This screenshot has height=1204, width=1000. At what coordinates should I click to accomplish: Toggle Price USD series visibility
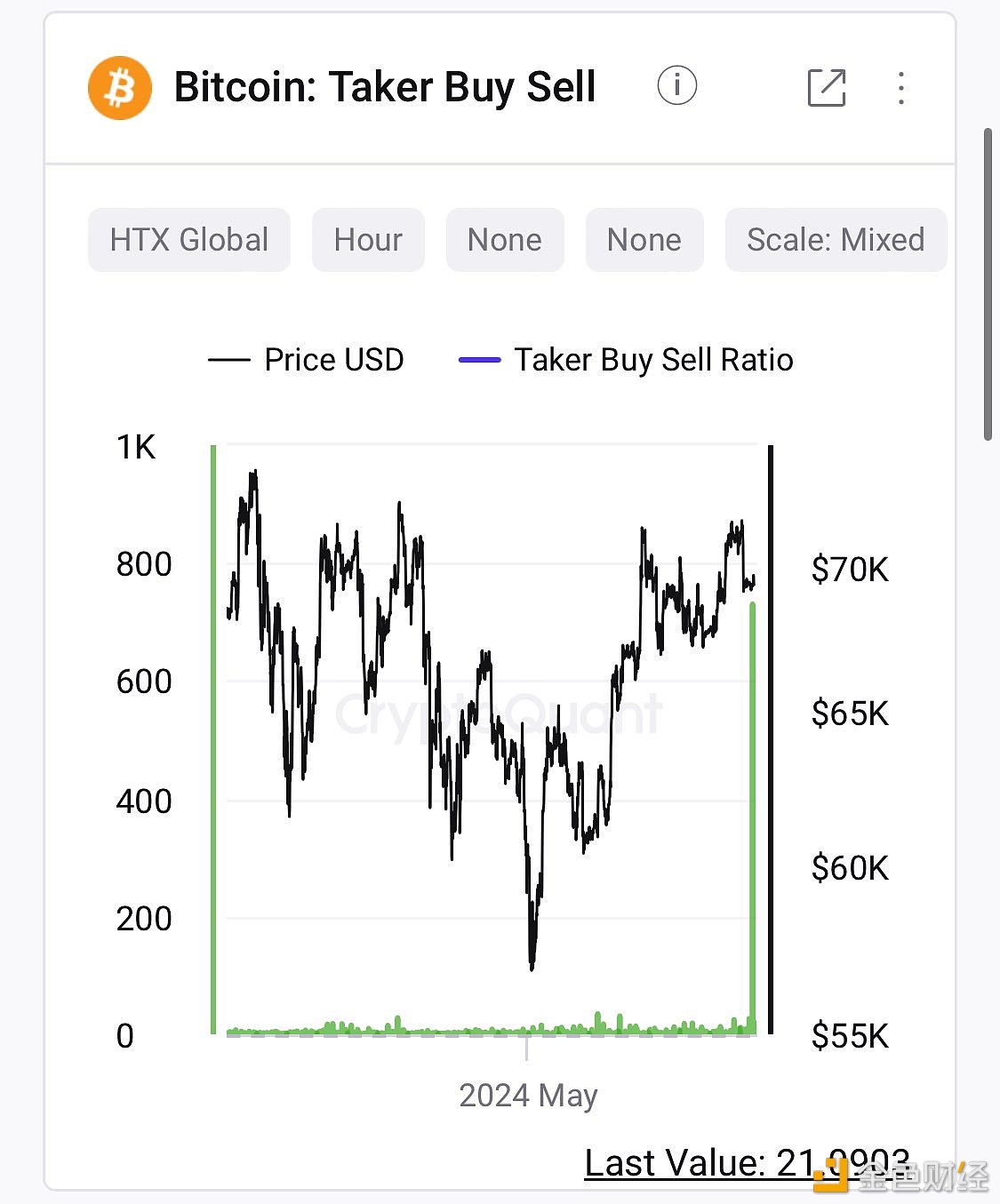[x=333, y=360]
